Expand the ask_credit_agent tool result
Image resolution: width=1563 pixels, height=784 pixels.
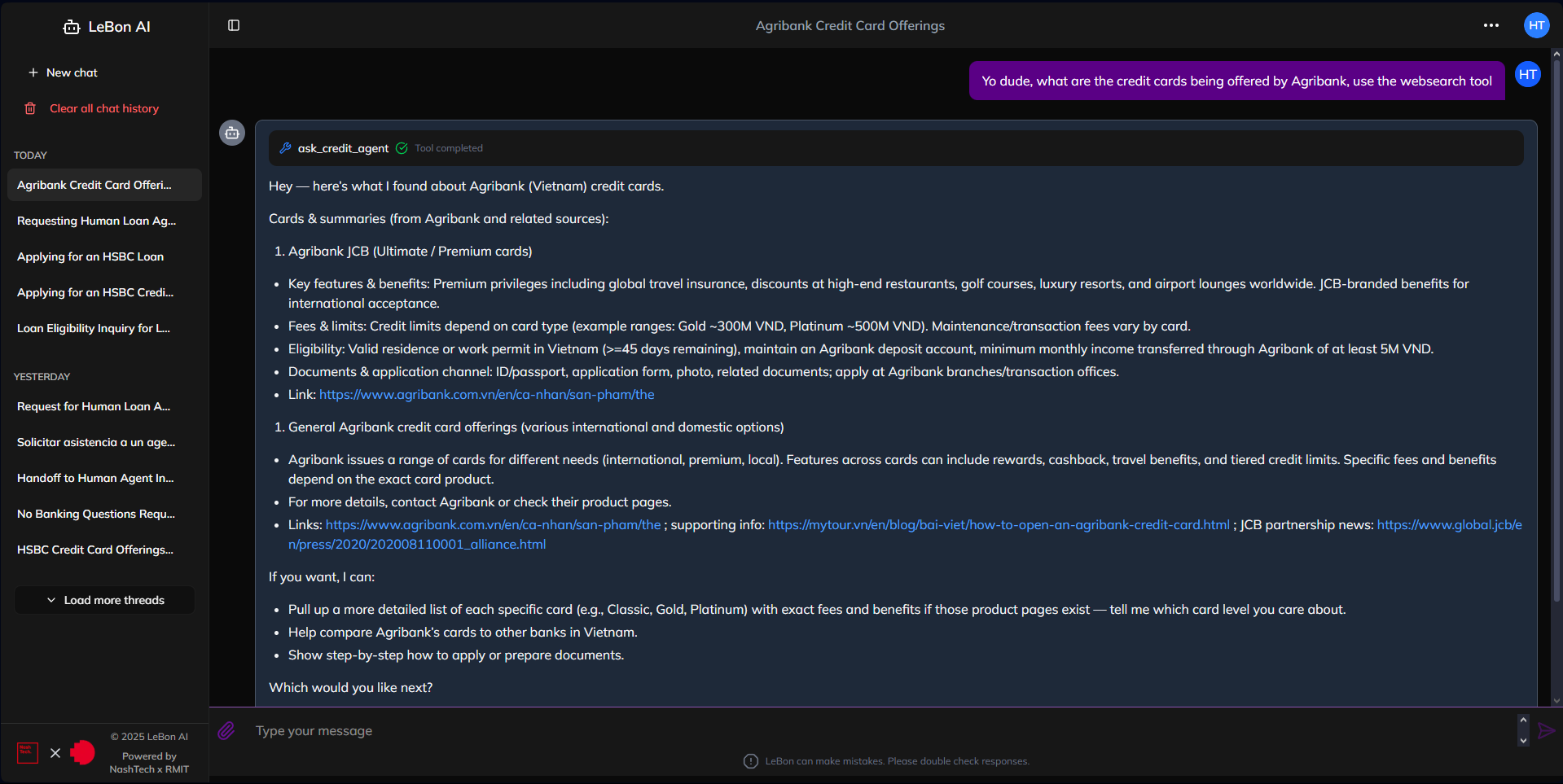click(x=343, y=148)
